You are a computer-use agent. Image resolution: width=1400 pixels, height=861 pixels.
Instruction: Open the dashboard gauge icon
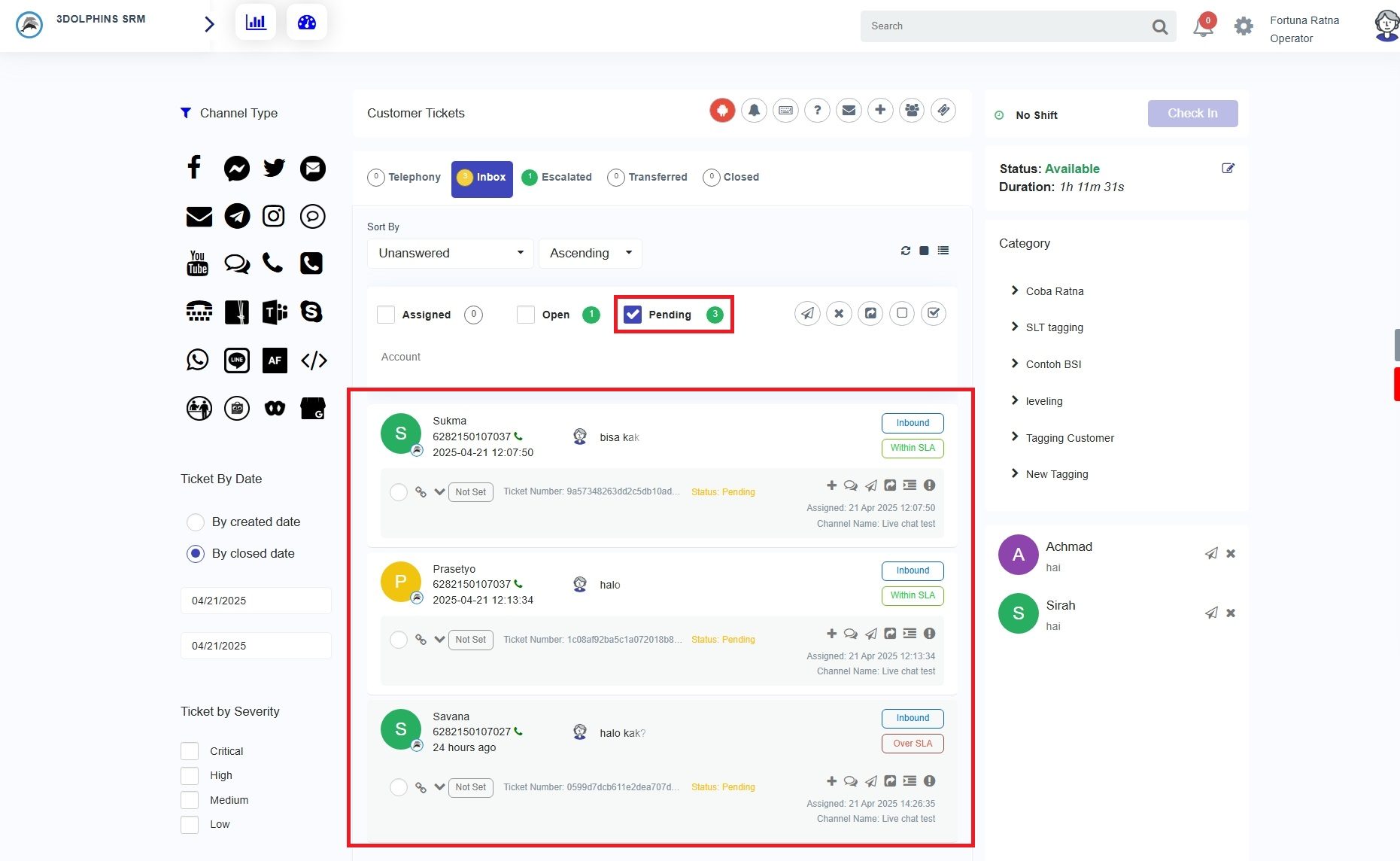coord(307,23)
